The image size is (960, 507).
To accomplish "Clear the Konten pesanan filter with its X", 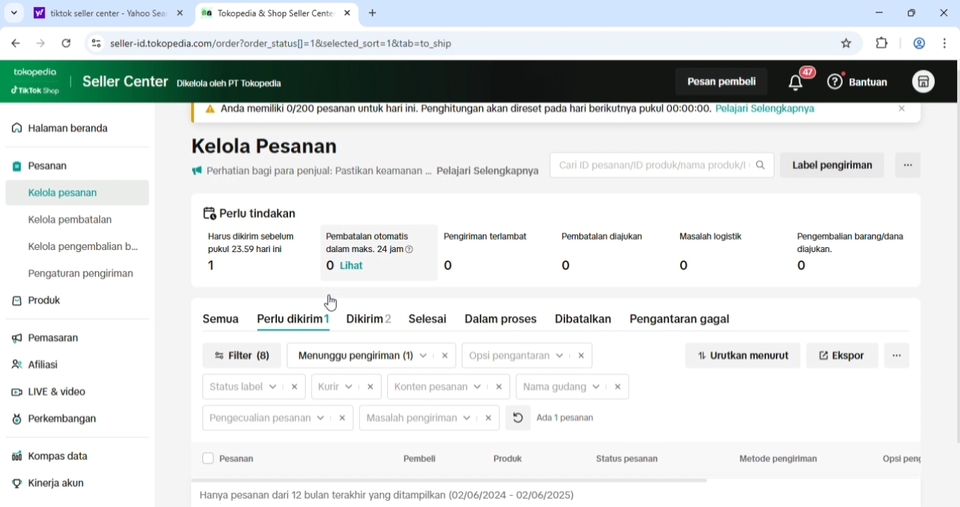I will (x=498, y=387).
